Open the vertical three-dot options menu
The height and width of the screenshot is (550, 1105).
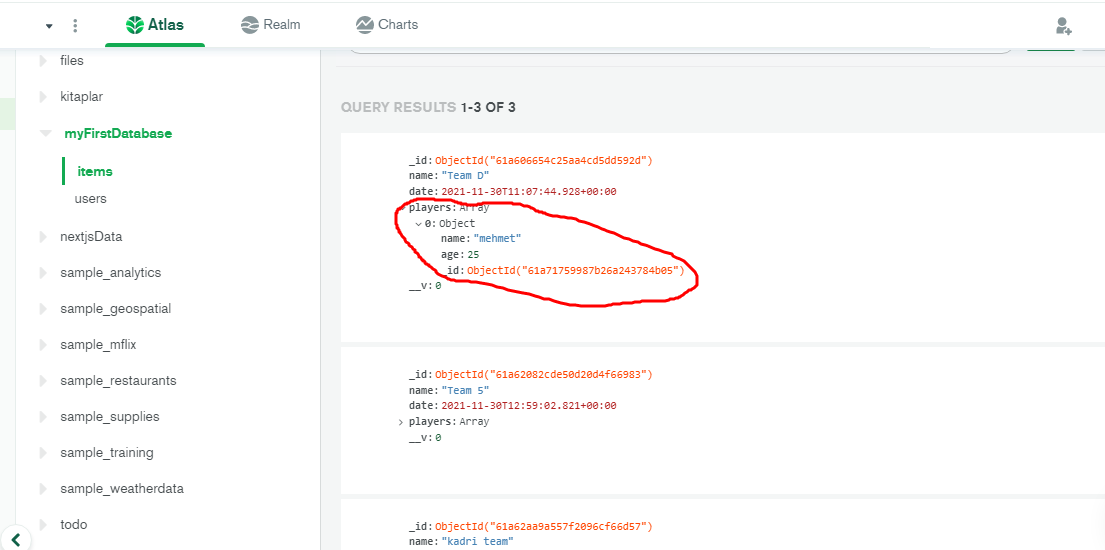(75, 26)
